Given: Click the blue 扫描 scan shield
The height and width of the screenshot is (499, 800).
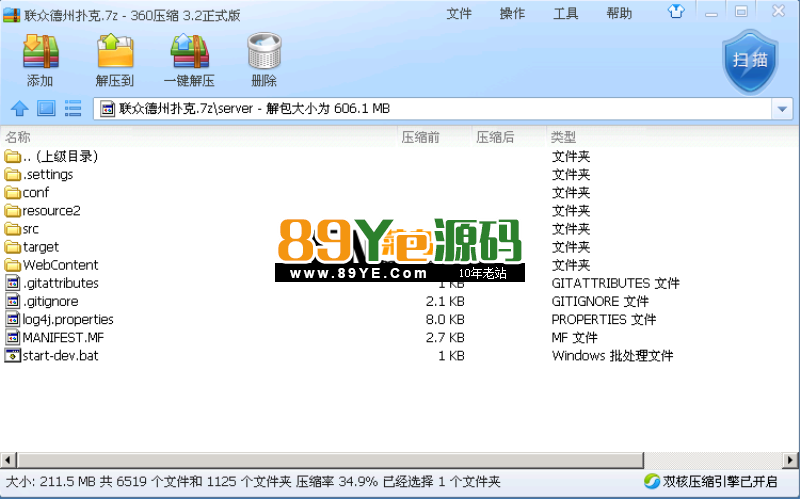Looking at the screenshot, I should point(750,62).
